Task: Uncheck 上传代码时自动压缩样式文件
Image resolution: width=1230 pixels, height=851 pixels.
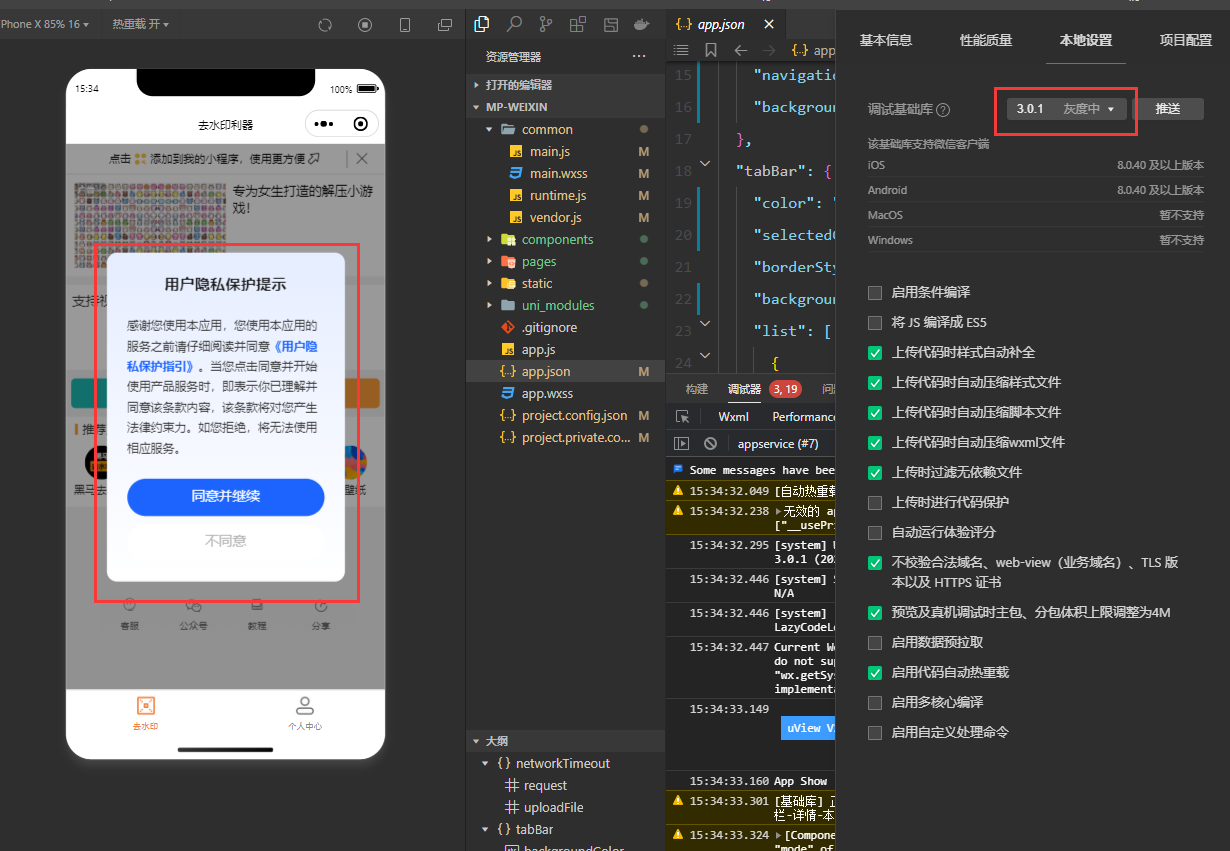Action: pyautogui.click(x=875, y=382)
